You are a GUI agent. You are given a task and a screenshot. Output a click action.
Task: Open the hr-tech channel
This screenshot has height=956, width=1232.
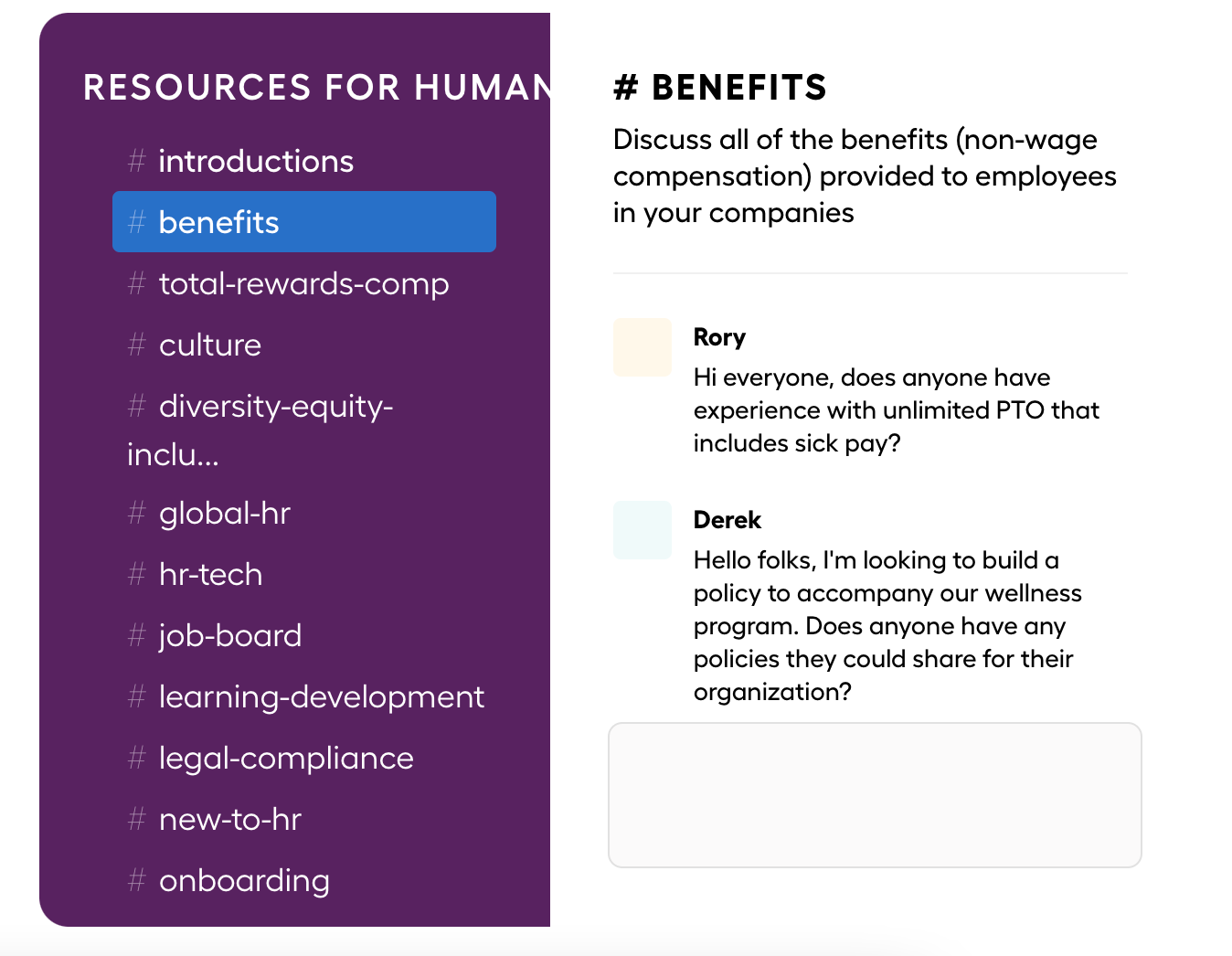[210, 575]
